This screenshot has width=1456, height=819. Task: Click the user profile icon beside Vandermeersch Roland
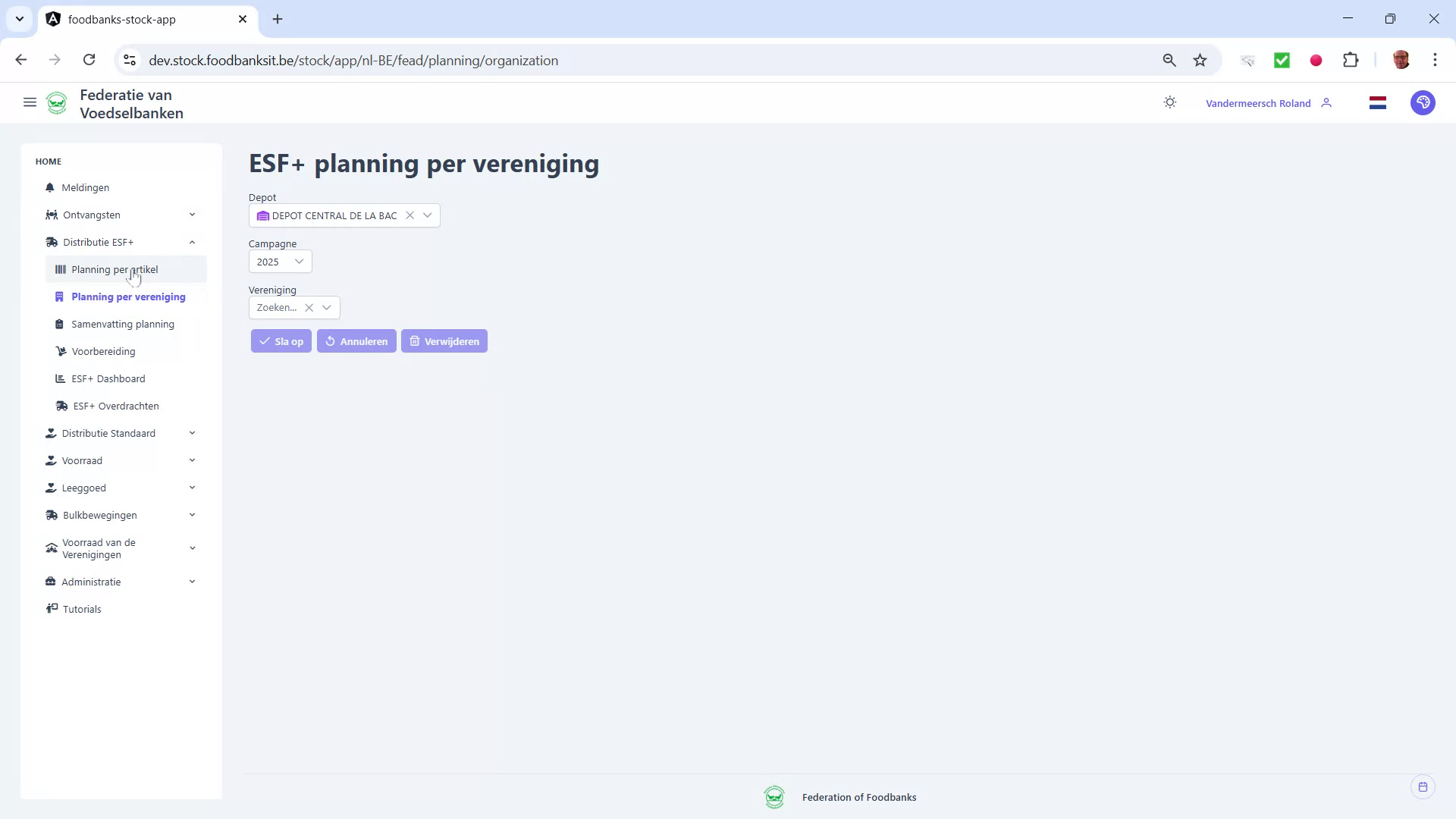tap(1326, 102)
